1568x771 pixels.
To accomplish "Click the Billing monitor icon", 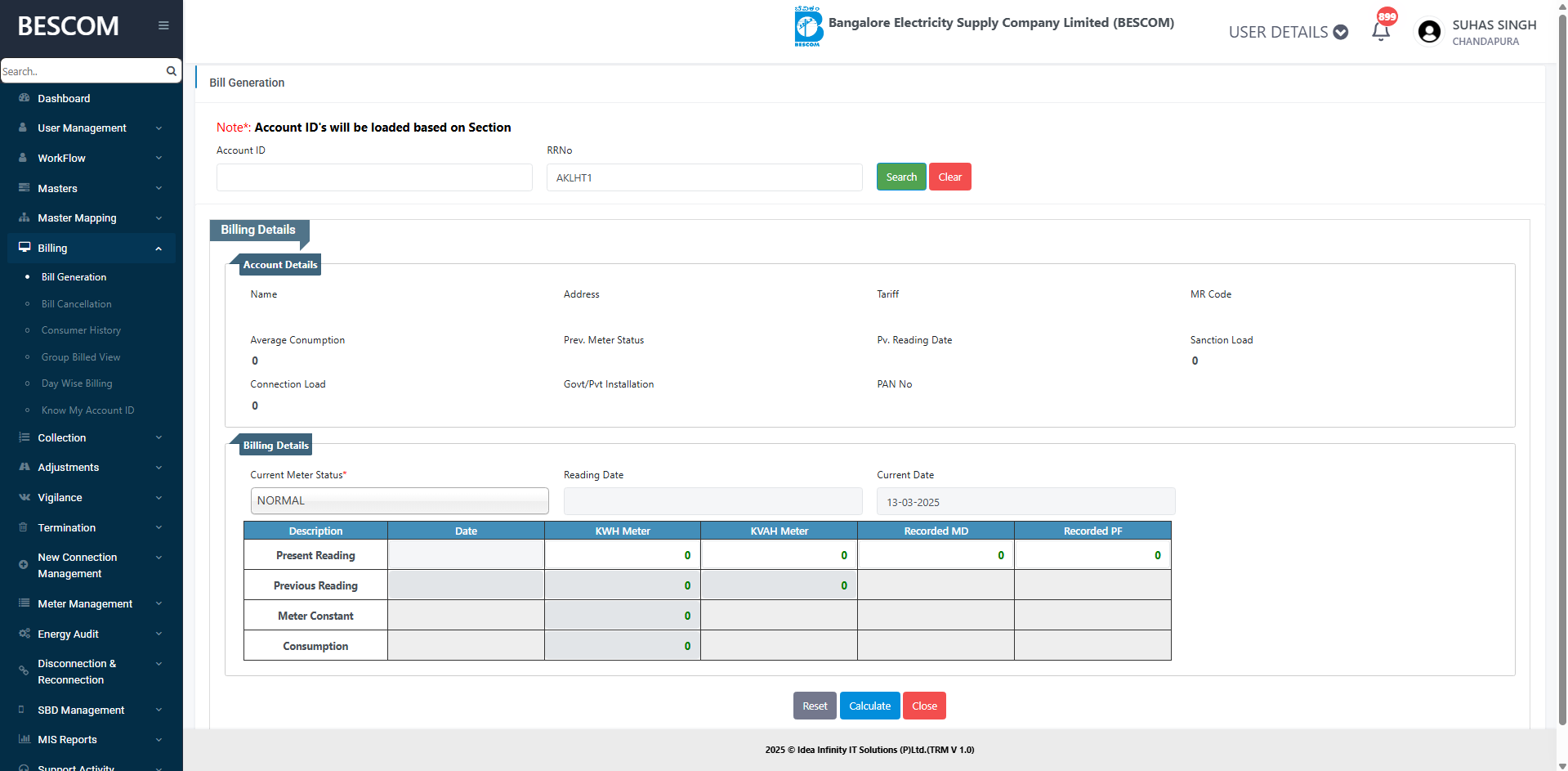I will coord(25,248).
